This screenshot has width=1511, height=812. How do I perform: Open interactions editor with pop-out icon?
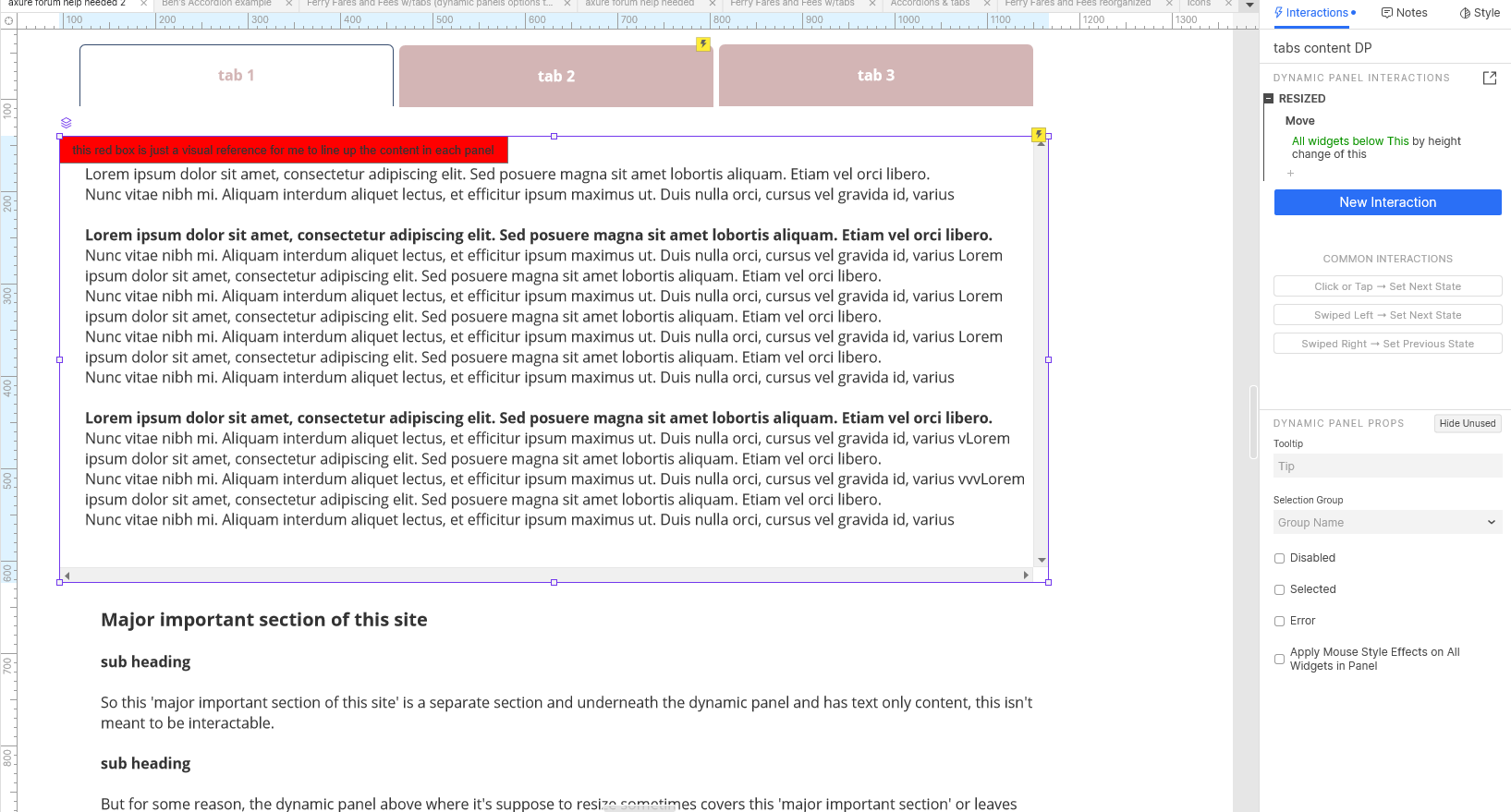(1489, 79)
